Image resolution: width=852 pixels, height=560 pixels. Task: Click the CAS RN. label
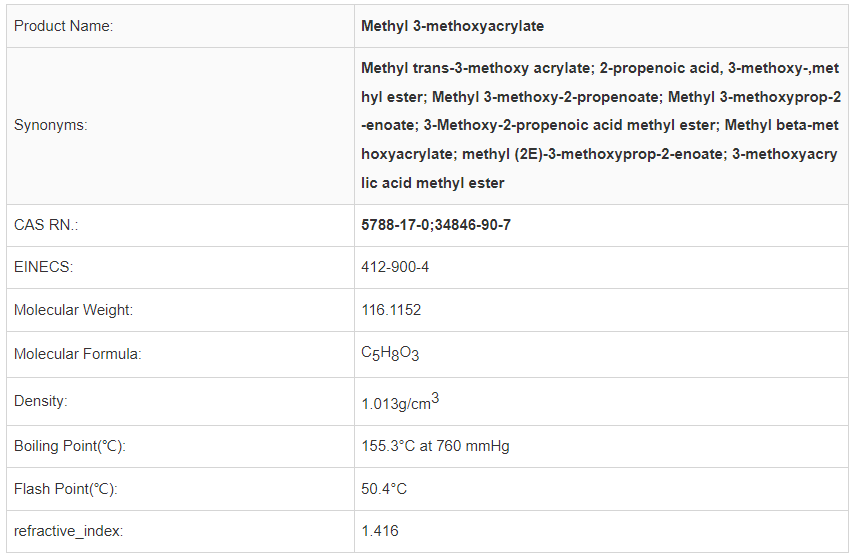(x=46, y=225)
